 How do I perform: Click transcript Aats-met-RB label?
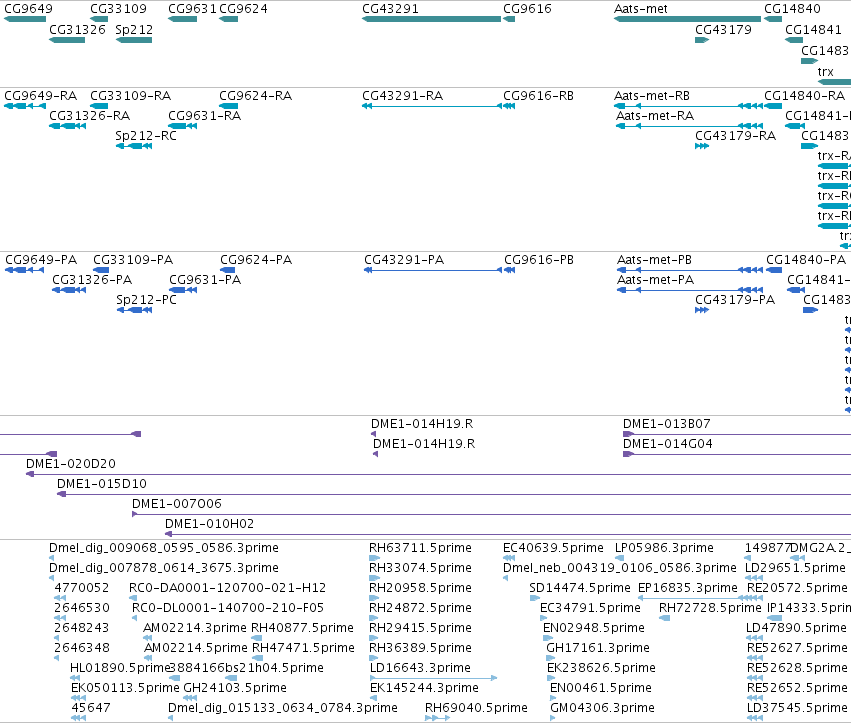[x=652, y=96]
